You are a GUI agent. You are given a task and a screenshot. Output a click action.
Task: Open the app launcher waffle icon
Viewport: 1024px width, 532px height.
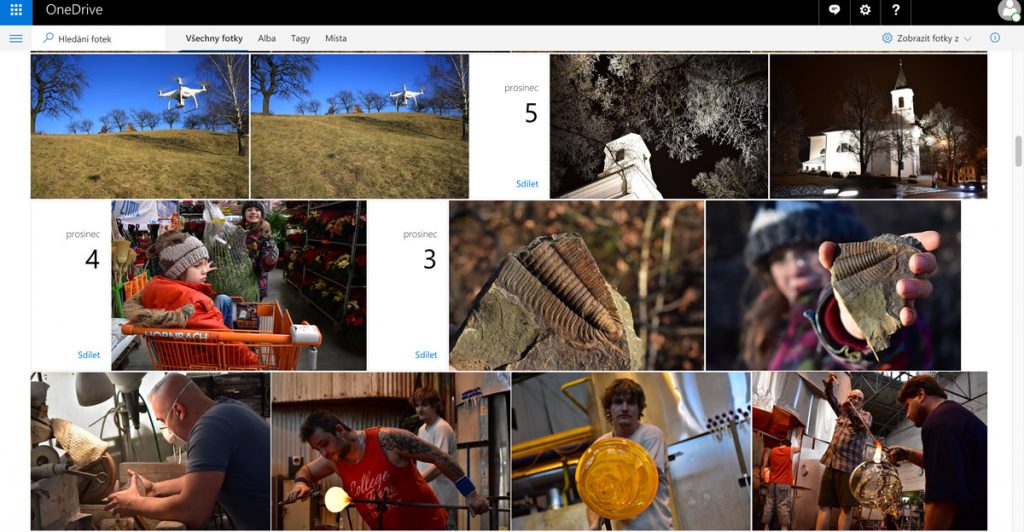click(16, 11)
